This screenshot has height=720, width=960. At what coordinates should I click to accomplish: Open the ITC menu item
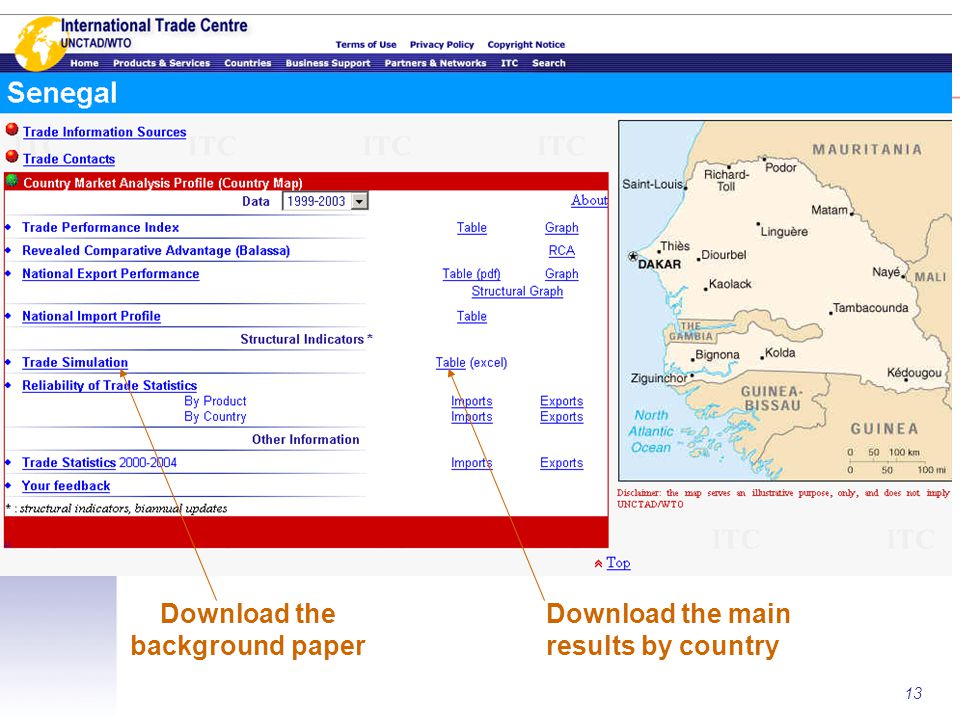pyautogui.click(x=509, y=63)
